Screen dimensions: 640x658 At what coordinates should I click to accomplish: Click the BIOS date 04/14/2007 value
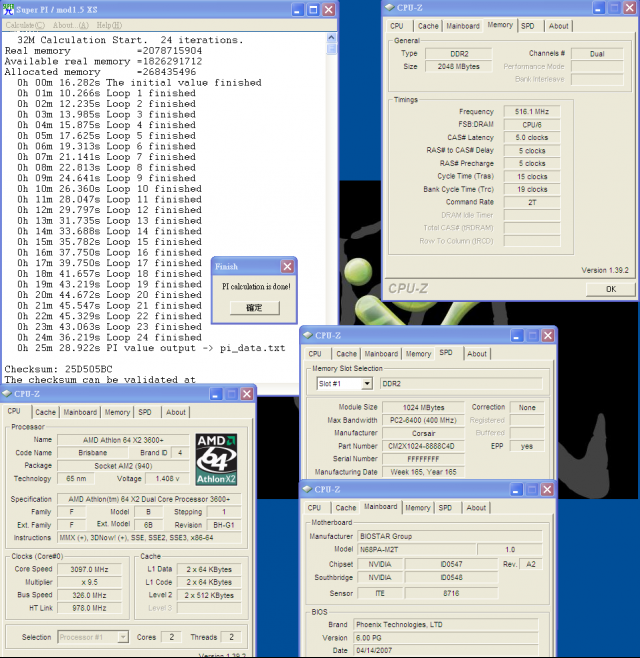(x=446, y=650)
